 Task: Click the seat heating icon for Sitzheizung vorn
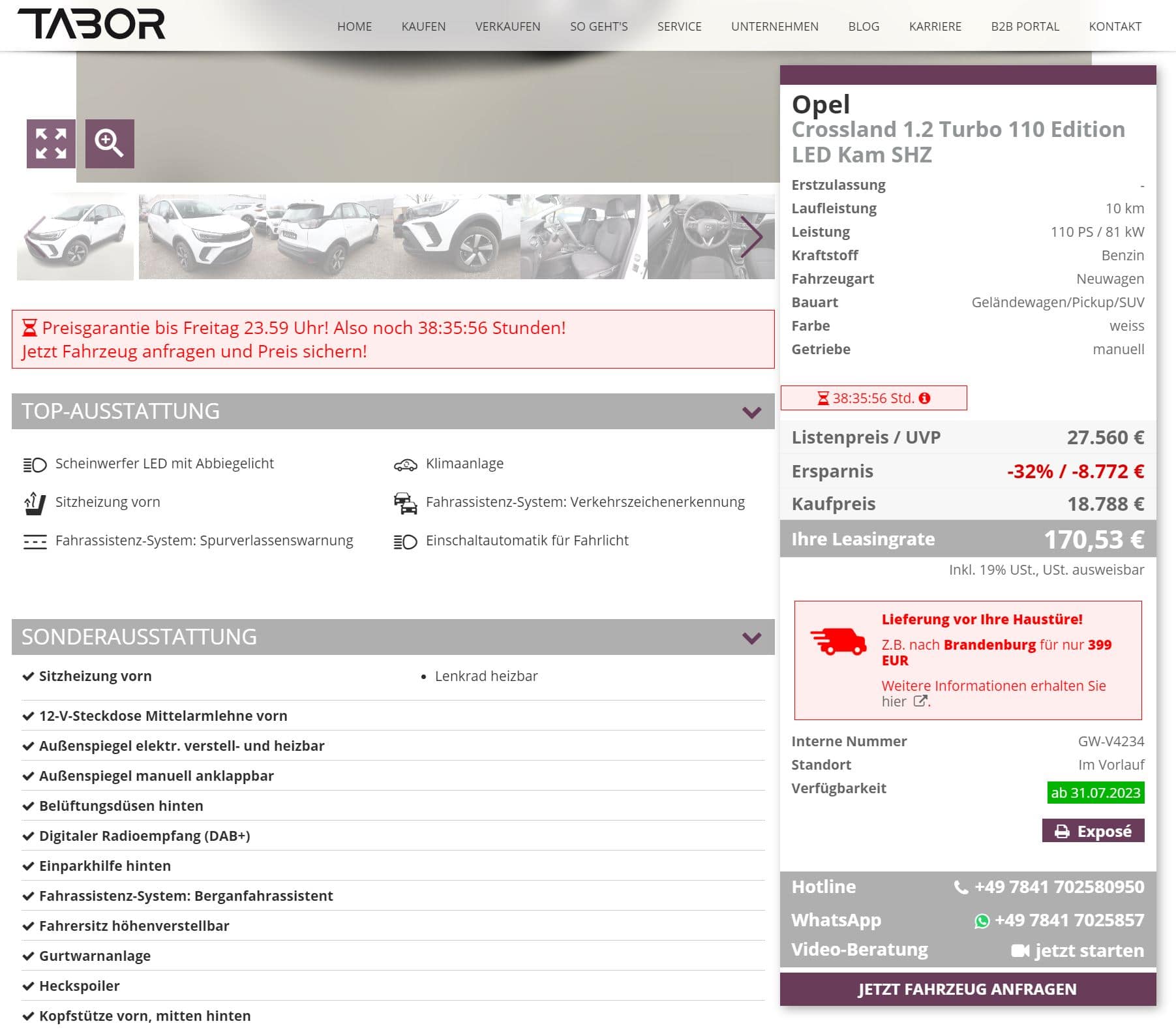click(x=35, y=504)
